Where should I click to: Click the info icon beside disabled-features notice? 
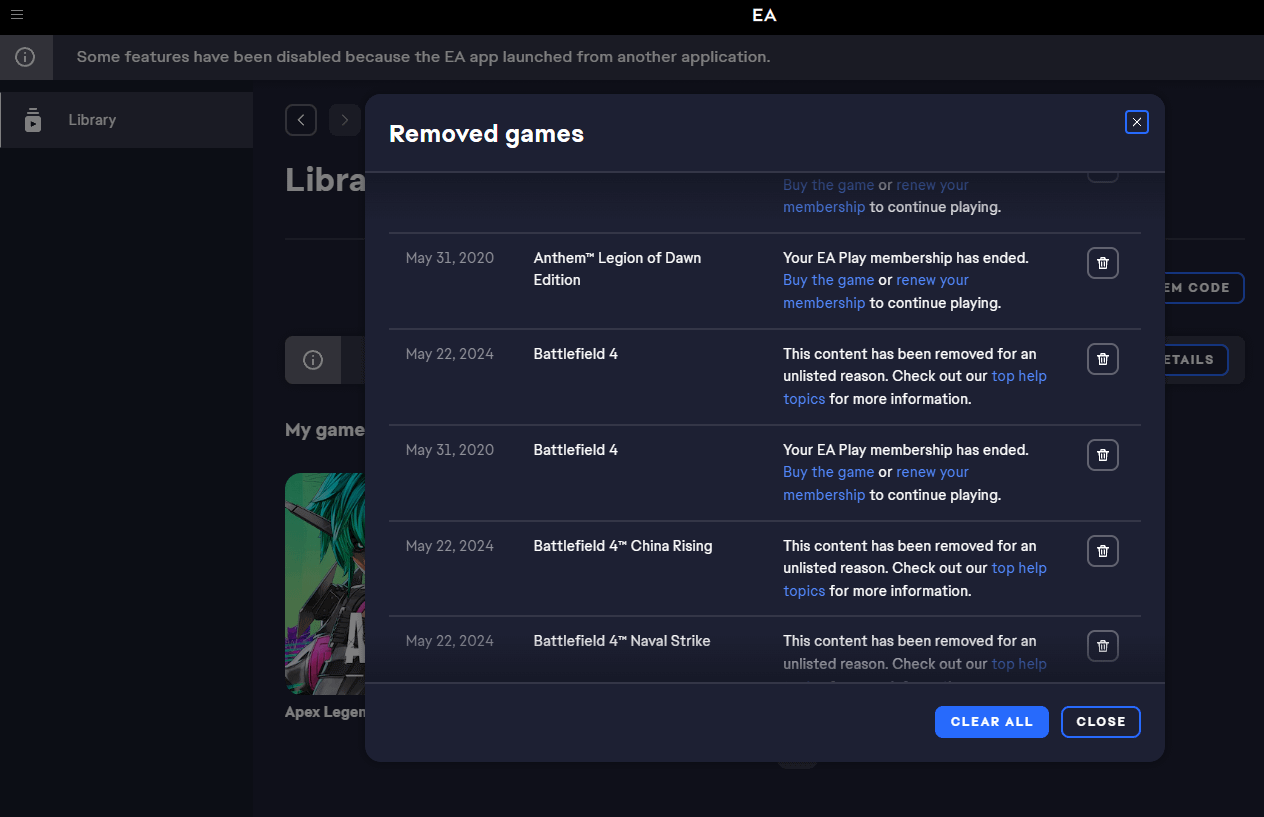tap(26, 57)
